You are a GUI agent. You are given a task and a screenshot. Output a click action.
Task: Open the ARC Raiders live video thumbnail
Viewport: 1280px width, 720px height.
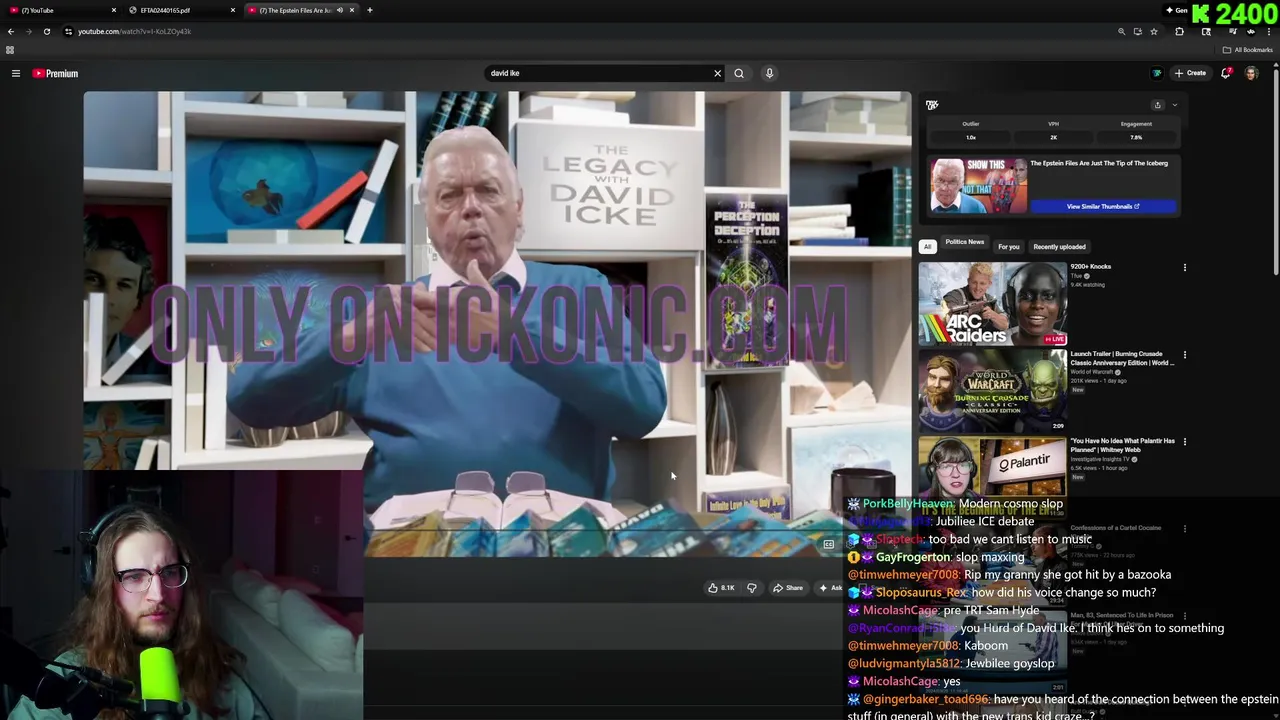click(992, 304)
